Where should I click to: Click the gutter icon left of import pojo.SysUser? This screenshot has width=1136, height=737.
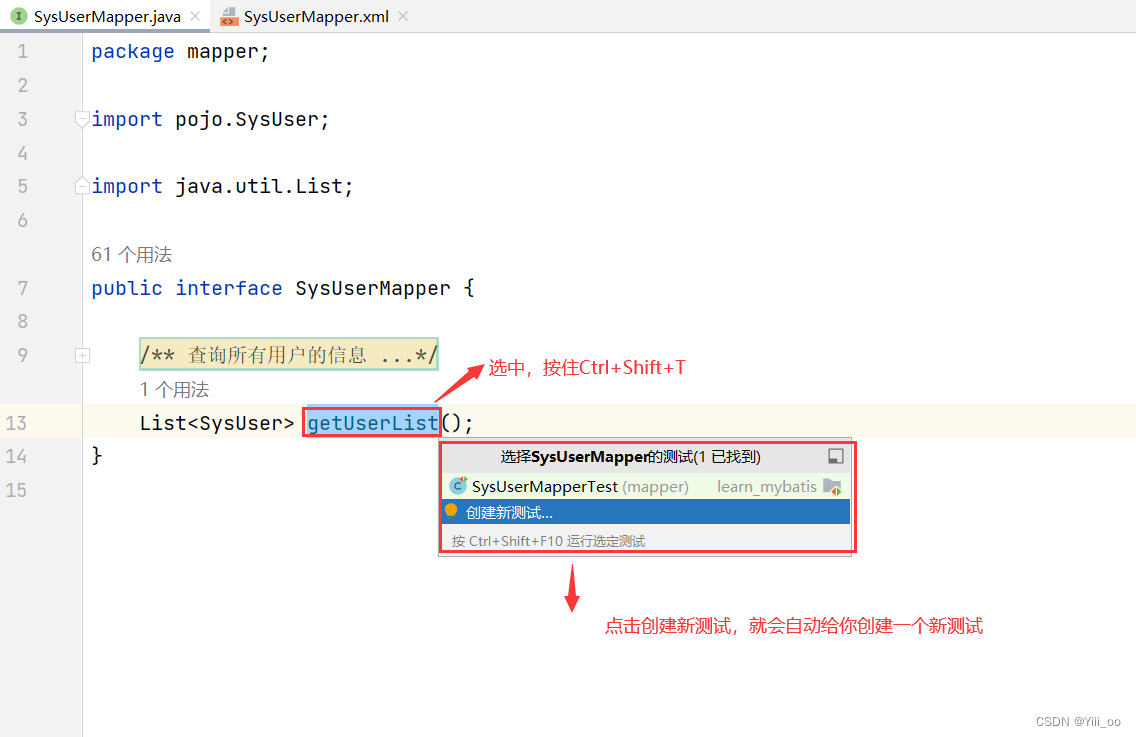81,119
